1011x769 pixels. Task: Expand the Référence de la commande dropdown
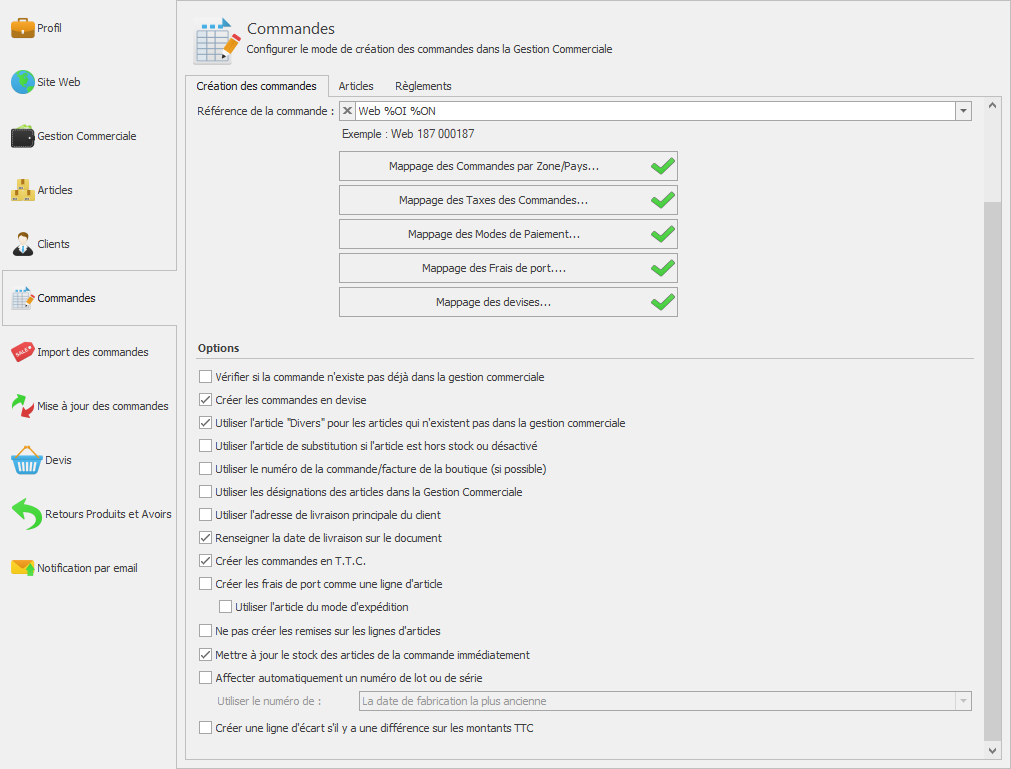pos(963,111)
